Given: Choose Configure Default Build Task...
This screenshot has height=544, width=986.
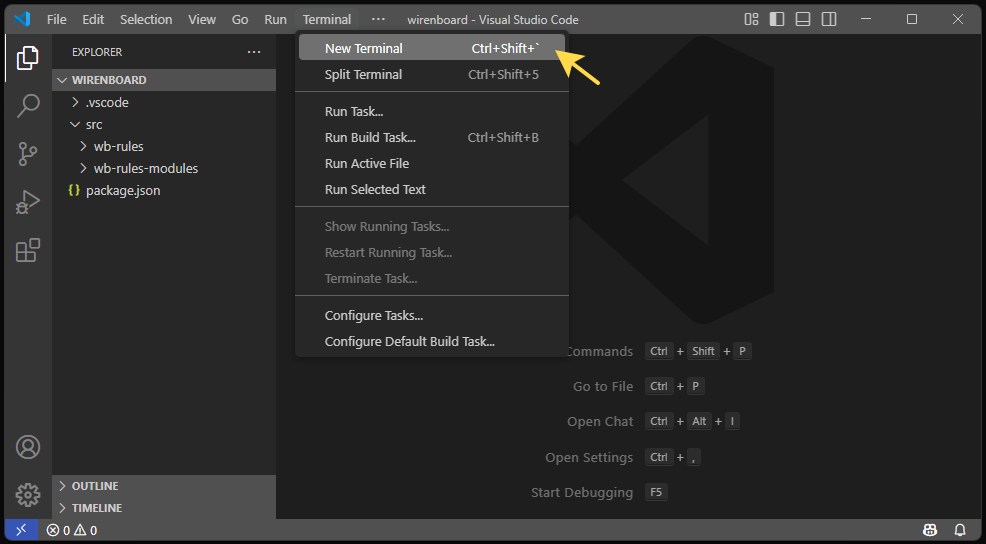Looking at the screenshot, I should (x=431, y=341).
